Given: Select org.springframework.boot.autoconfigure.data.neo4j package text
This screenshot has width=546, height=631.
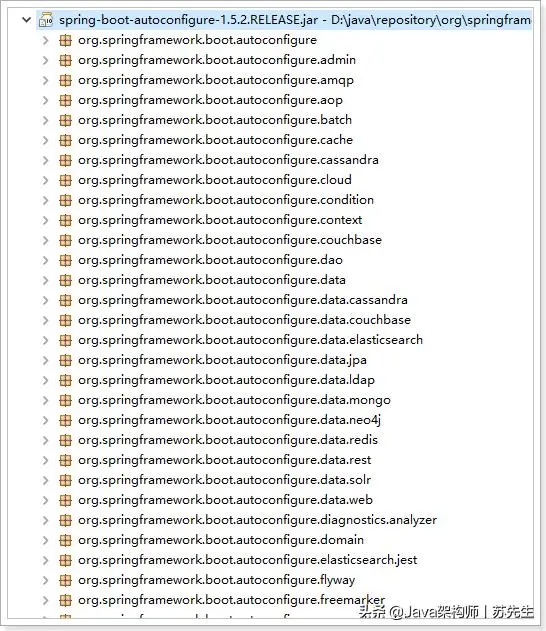Looking at the screenshot, I should click(230, 420).
